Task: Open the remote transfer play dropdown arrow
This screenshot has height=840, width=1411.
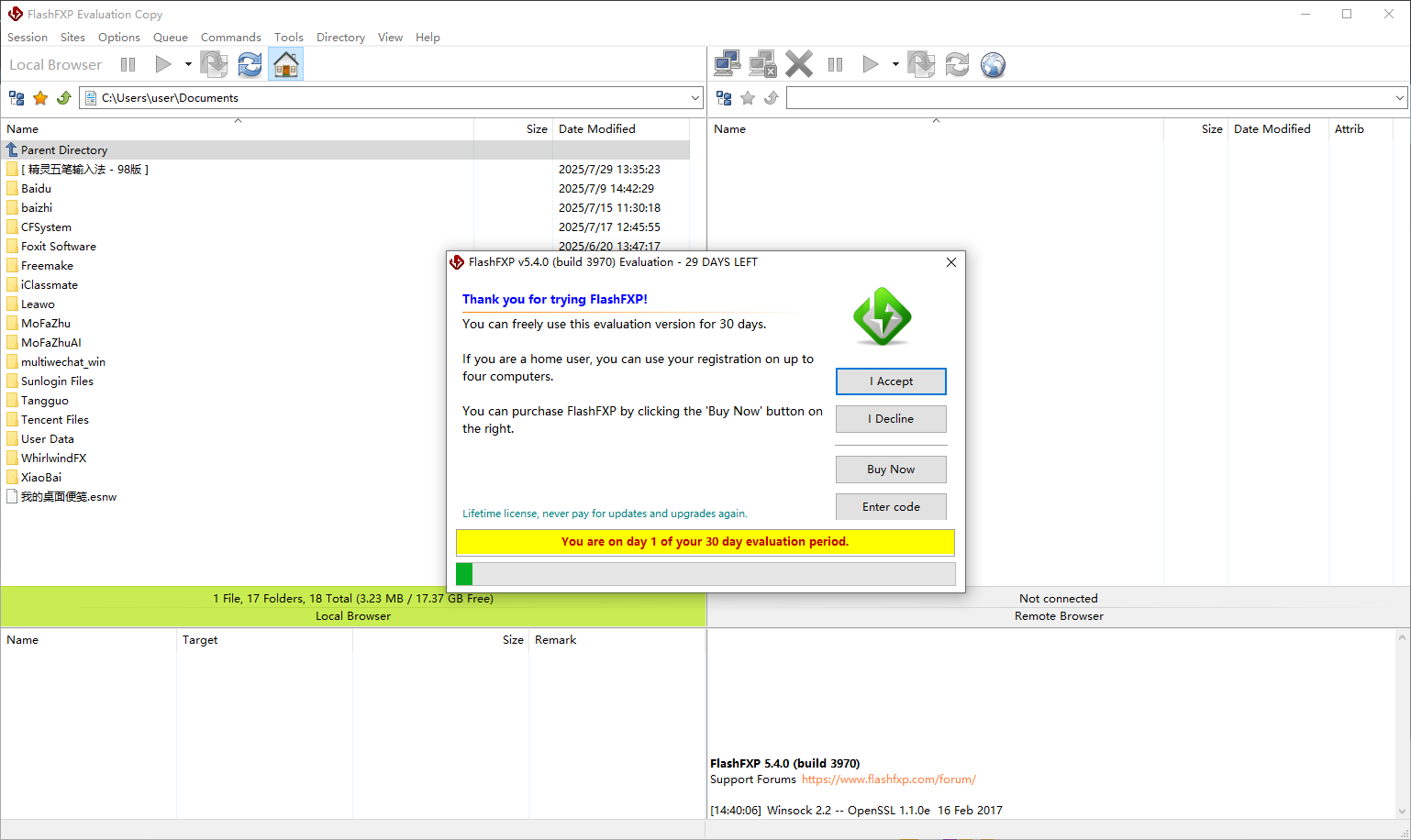Action: [x=895, y=64]
